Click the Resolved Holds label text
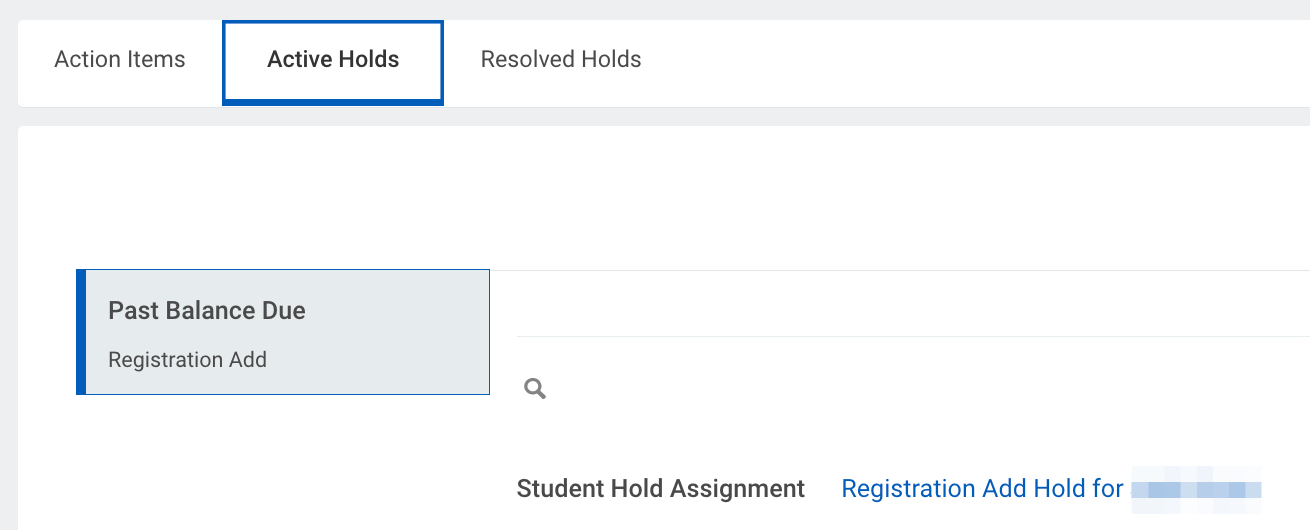 [561, 60]
